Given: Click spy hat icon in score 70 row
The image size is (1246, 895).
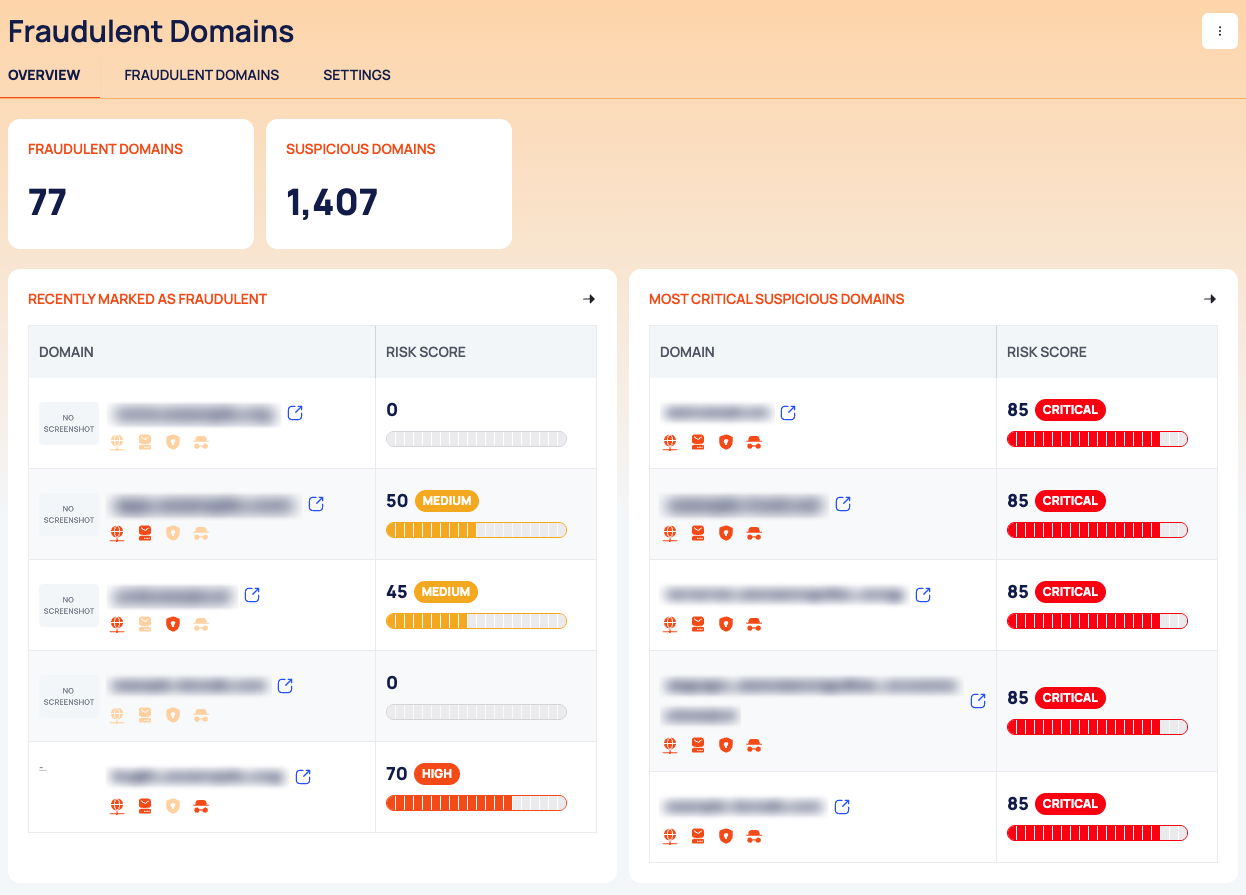Looking at the screenshot, I should pyautogui.click(x=201, y=806).
